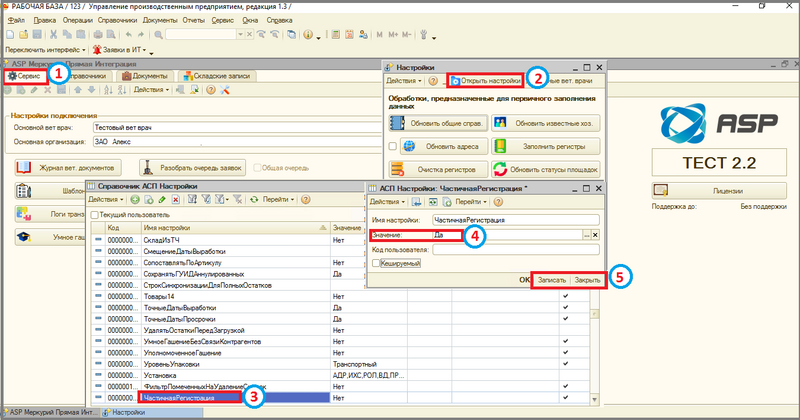
Task: Click the settings list scrollbar down arrow
Action: tap(594, 400)
